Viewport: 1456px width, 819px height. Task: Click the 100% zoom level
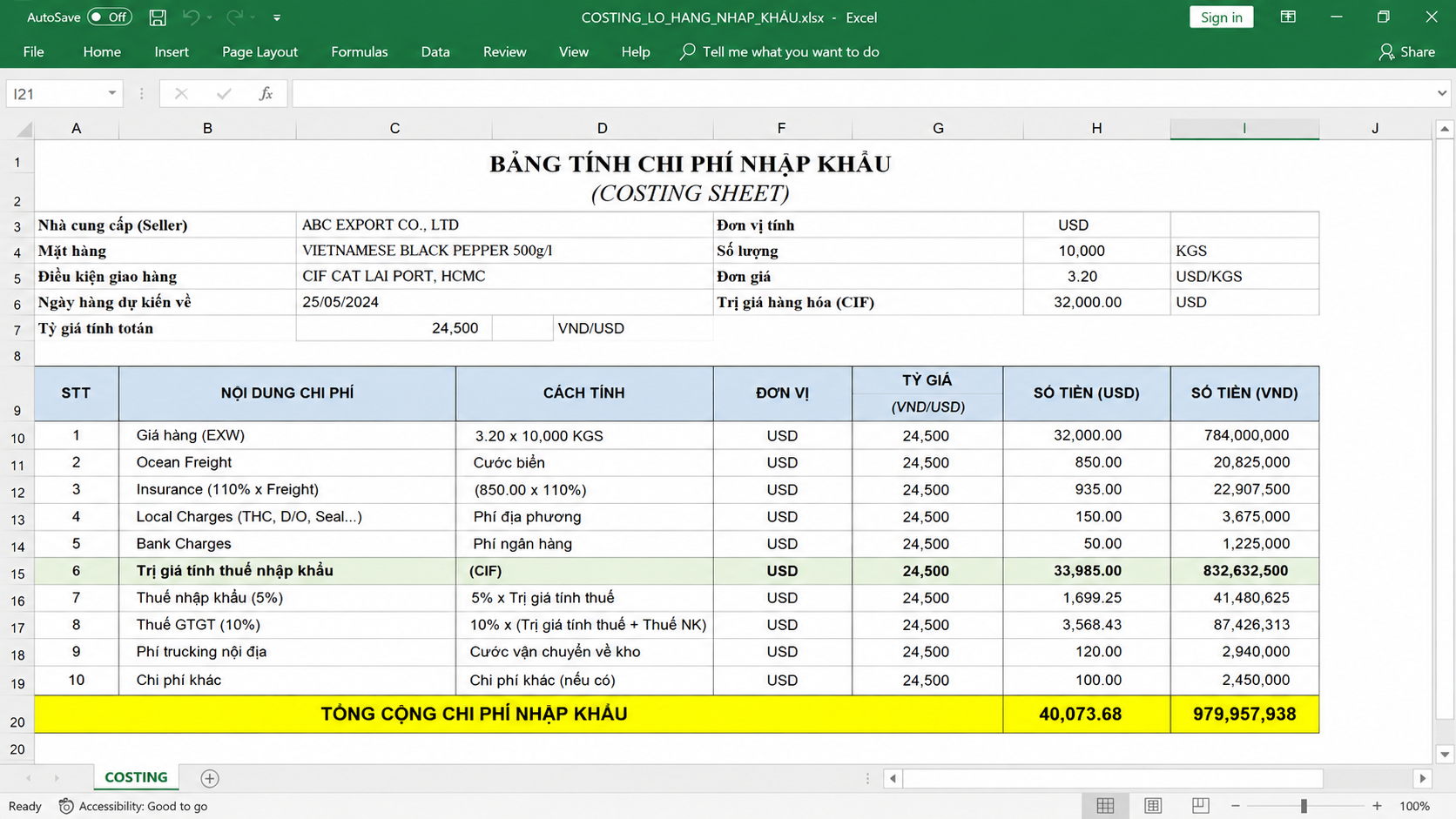coord(1414,806)
